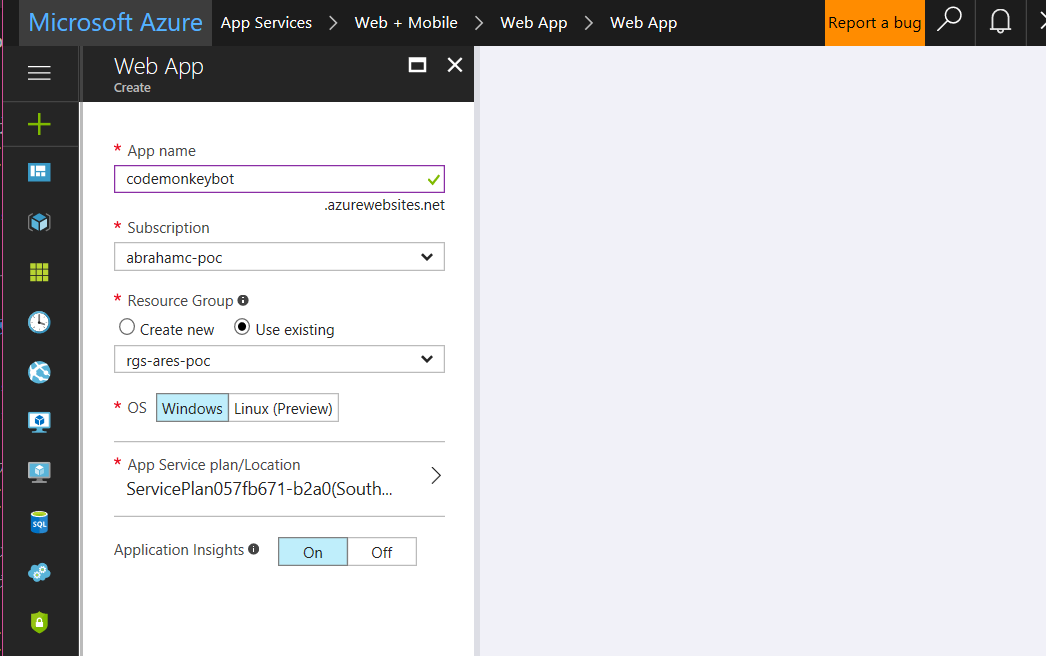Select the Create new radio button
This screenshot has width=1046, height=656.
(x=127, y=326)
